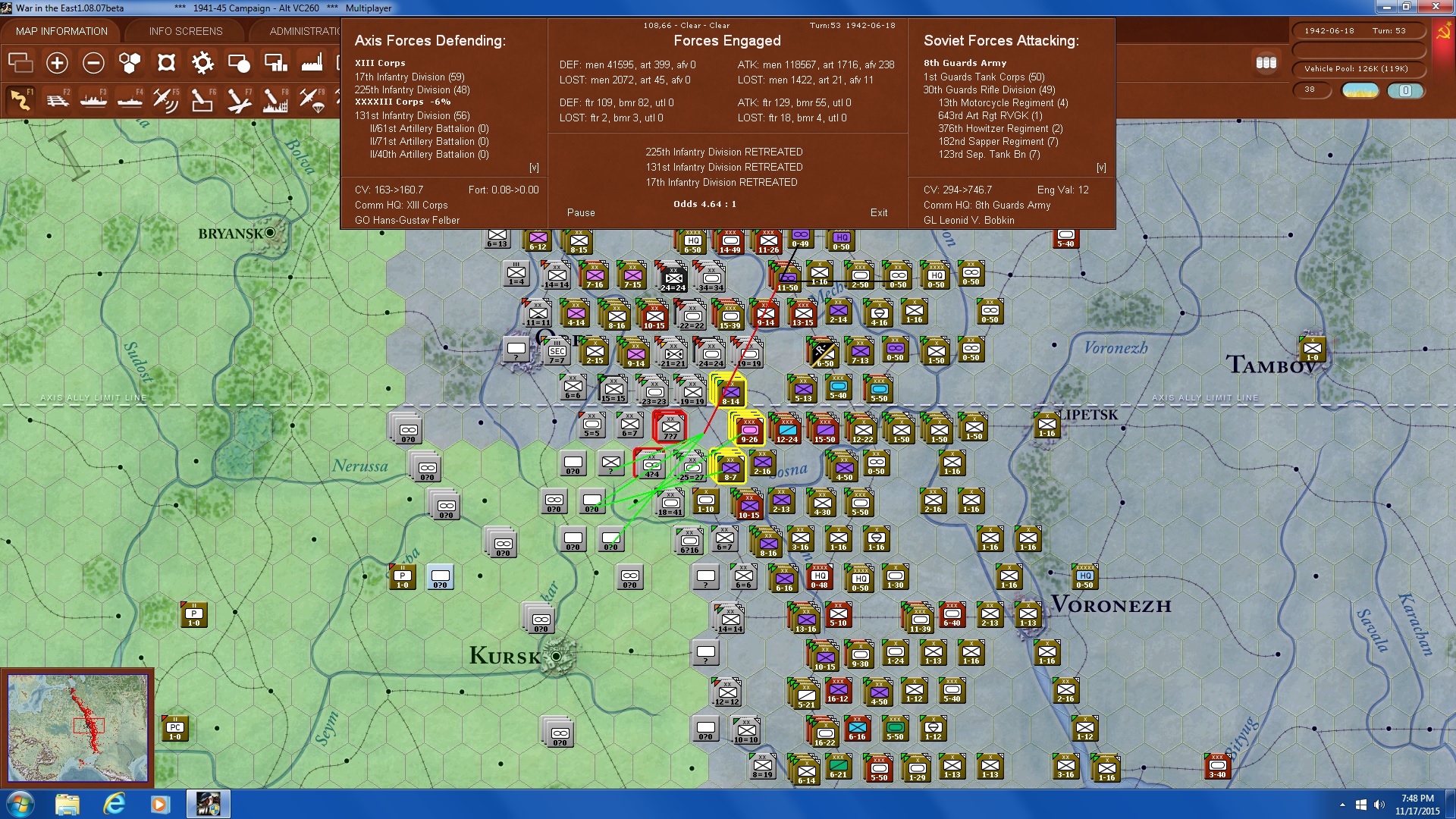Select the PC 1-0 unit counter
Viewport: 1456px width, 819px height.
coord(175,729)
